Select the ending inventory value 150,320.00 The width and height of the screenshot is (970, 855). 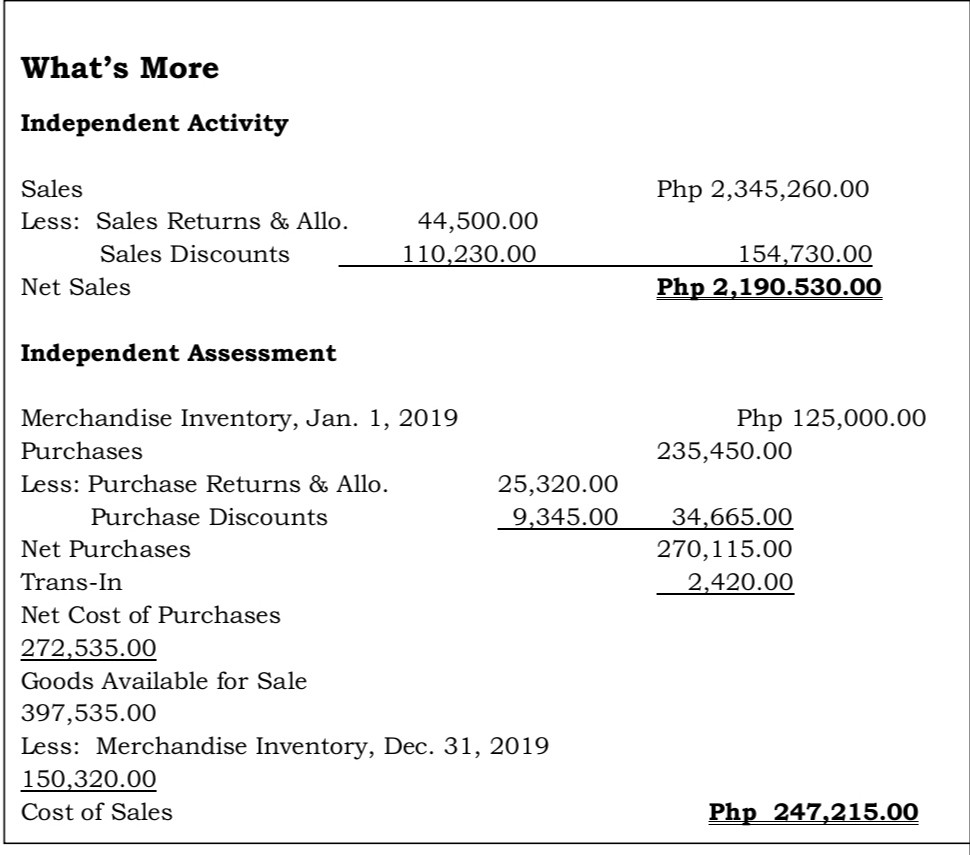pyautogui.click(x=88, y=779)
